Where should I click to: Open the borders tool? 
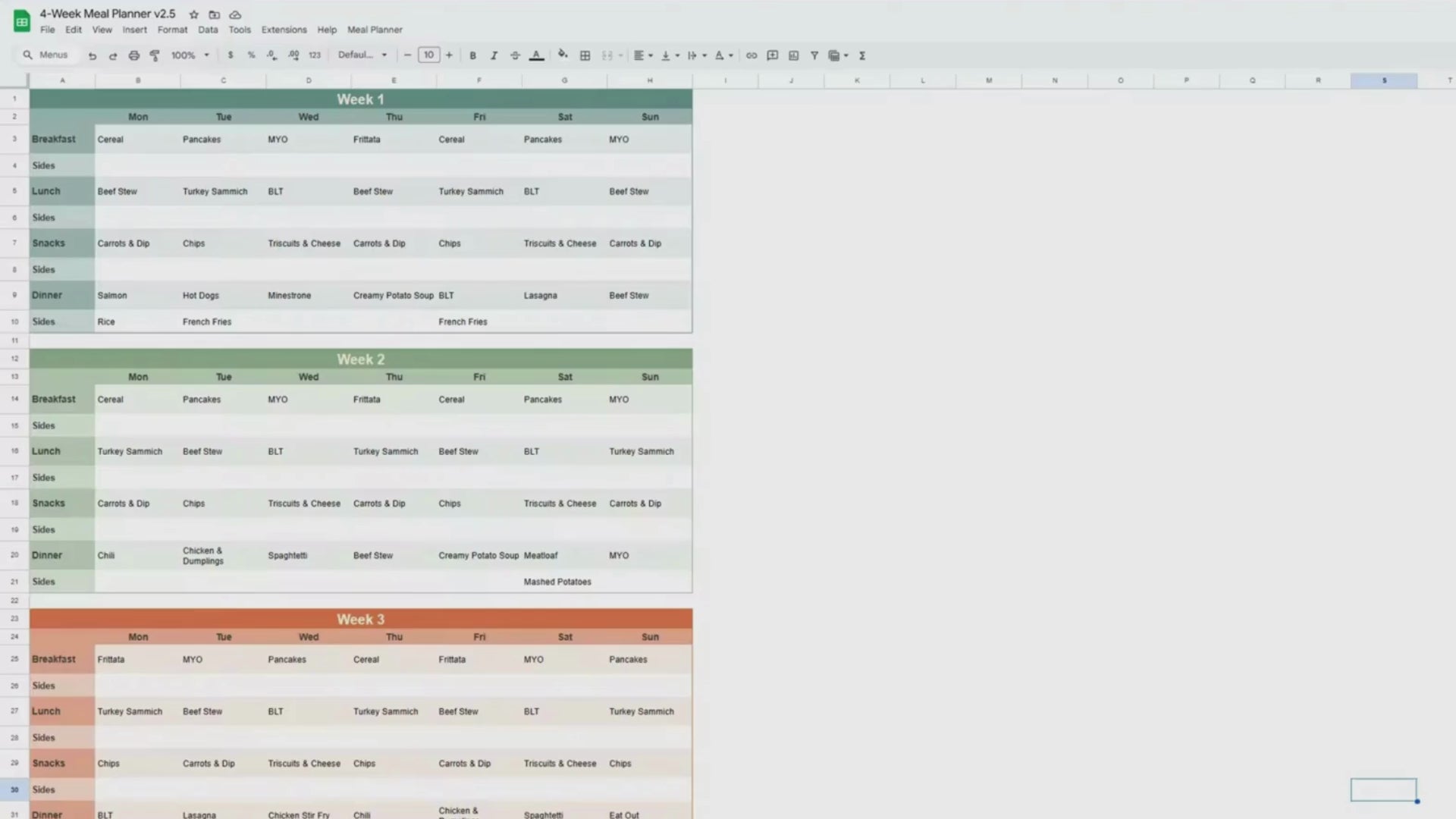(x=585, y=55)
